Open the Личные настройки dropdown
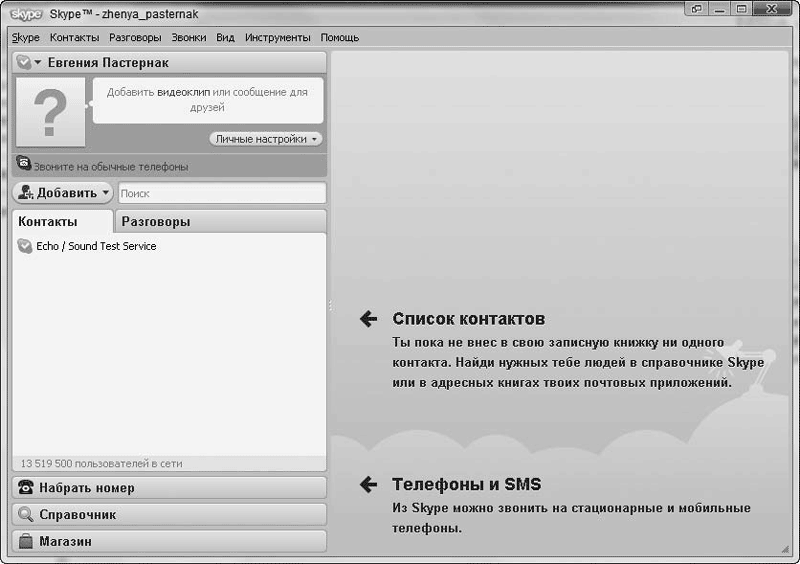Image resolution: width=800 pixels, height=564 pixels. 266,139
